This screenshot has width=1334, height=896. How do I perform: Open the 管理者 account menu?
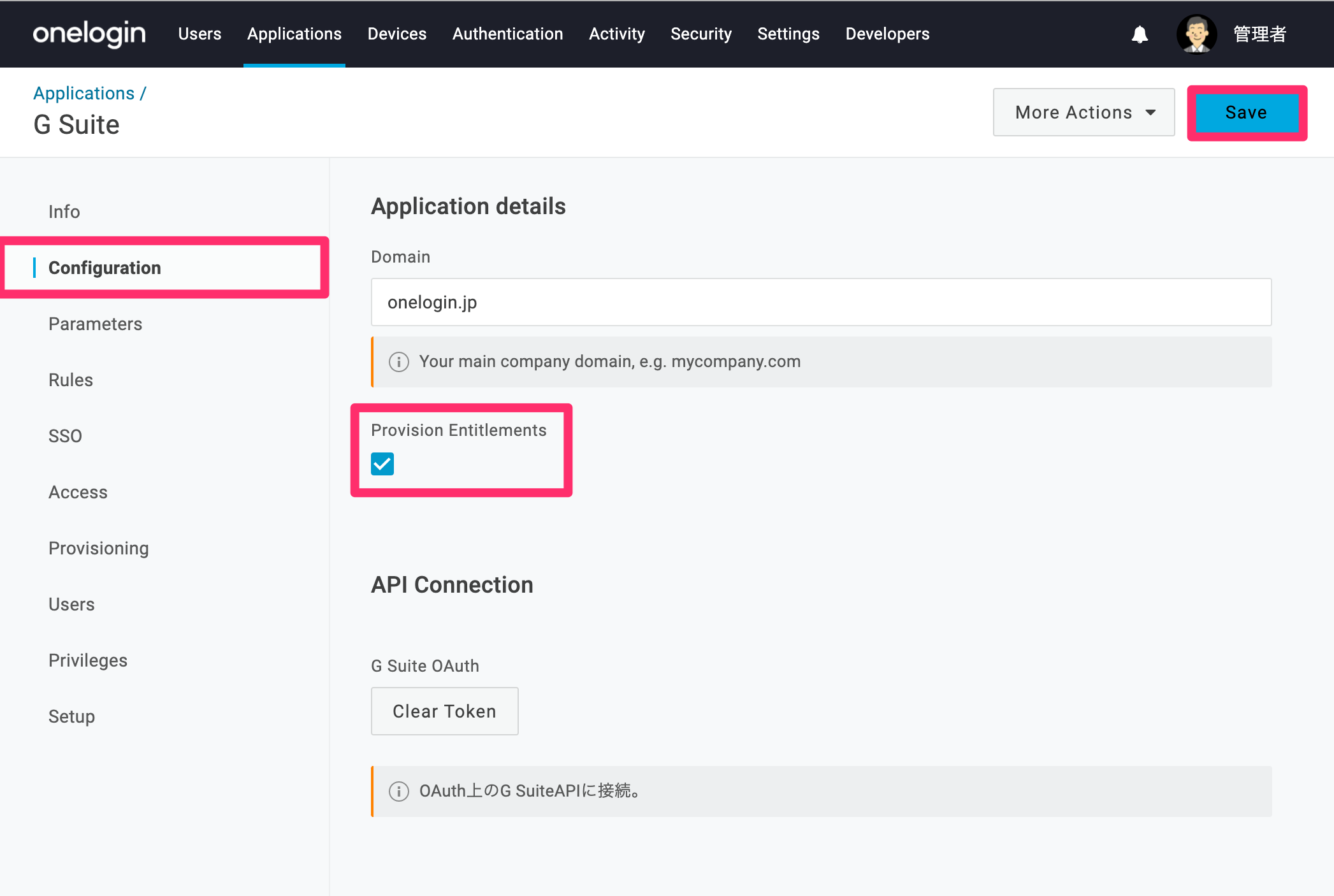point(1260,34)
